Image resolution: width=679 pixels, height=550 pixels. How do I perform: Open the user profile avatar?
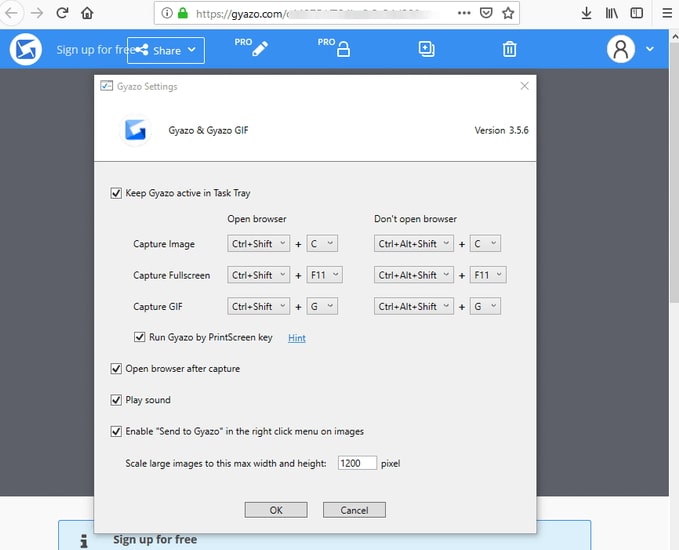[x=621, y=49]
